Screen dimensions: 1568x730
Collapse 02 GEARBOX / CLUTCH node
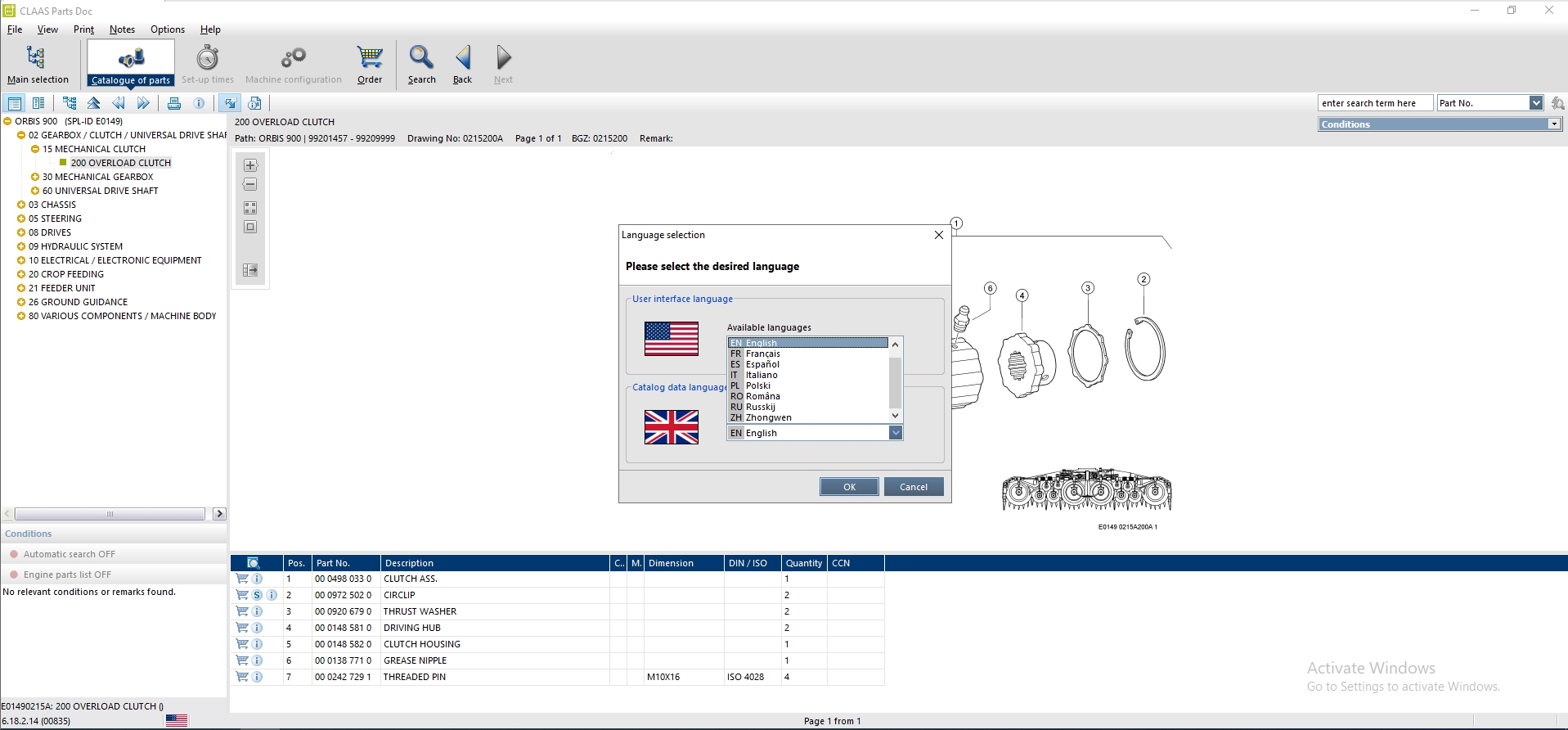click(21, 135)
